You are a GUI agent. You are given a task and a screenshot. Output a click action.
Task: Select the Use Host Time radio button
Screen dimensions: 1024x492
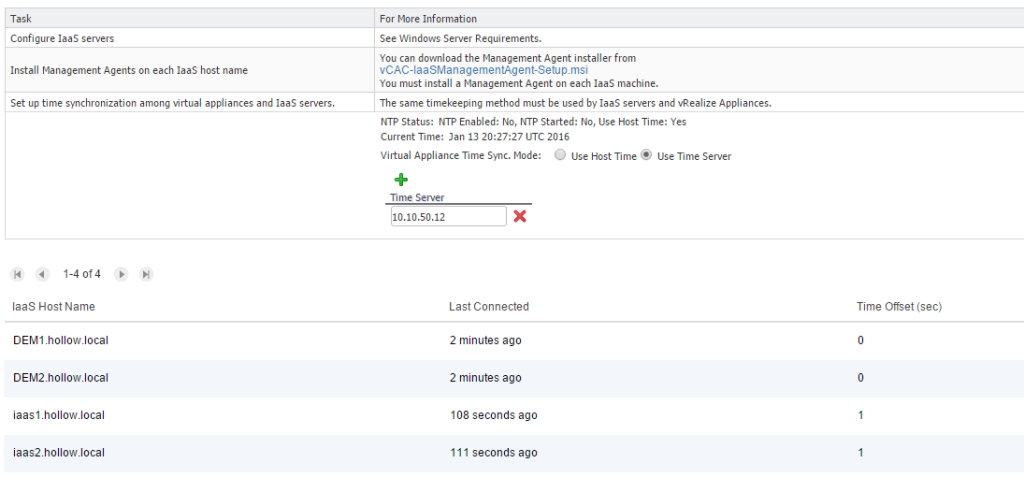[561, 156]
